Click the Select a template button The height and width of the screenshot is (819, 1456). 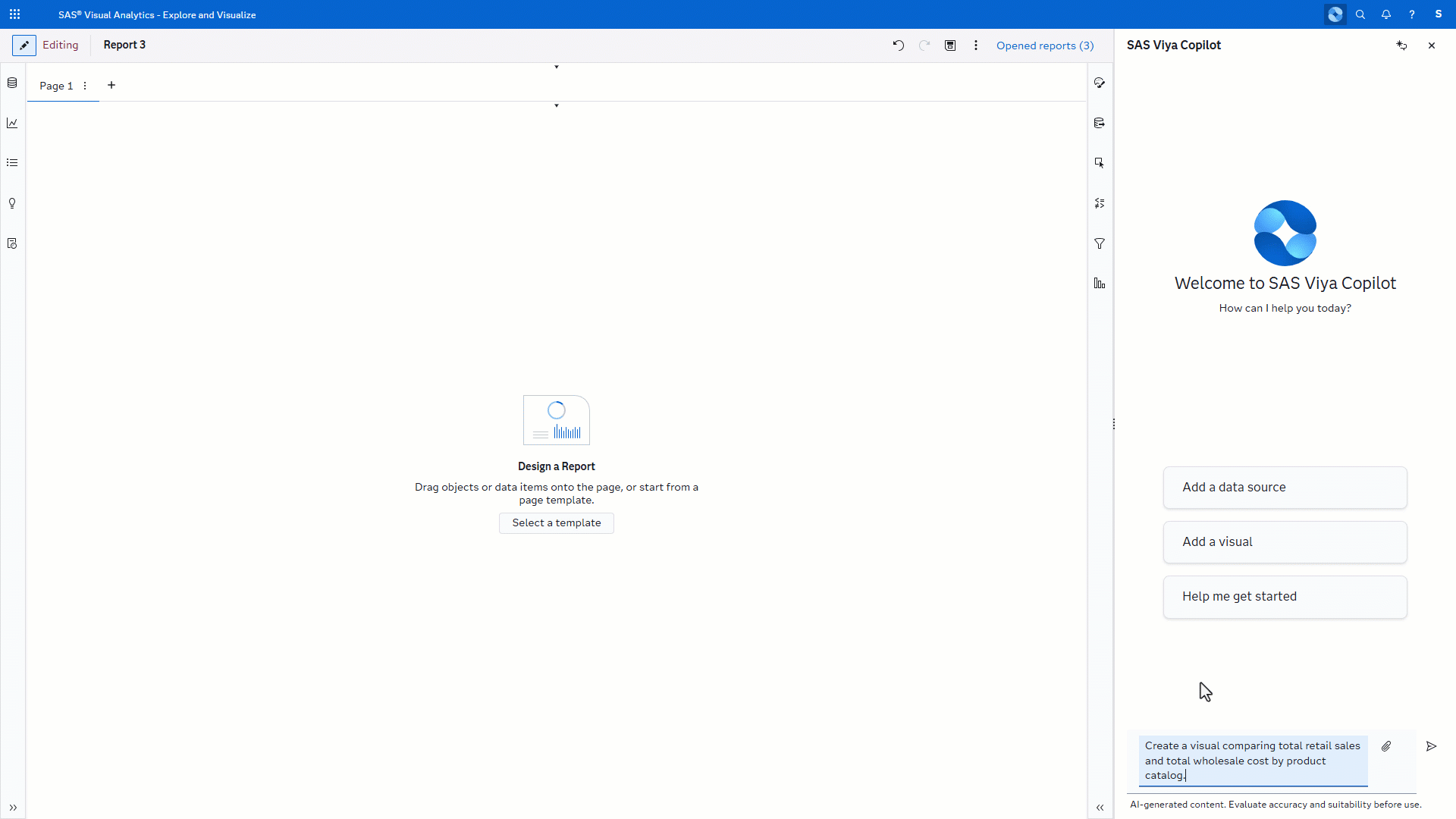point(556,523)
